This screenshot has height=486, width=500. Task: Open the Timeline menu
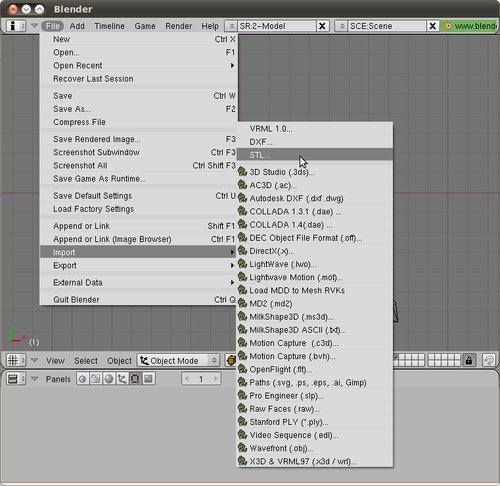pyautogui.click(x=109, y=26)
